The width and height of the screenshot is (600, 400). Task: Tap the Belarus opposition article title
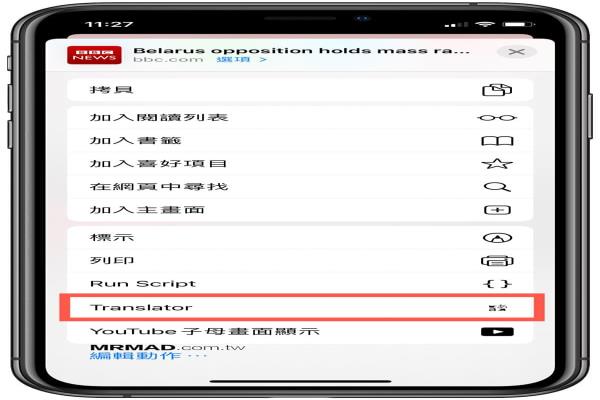coord(301,51)
